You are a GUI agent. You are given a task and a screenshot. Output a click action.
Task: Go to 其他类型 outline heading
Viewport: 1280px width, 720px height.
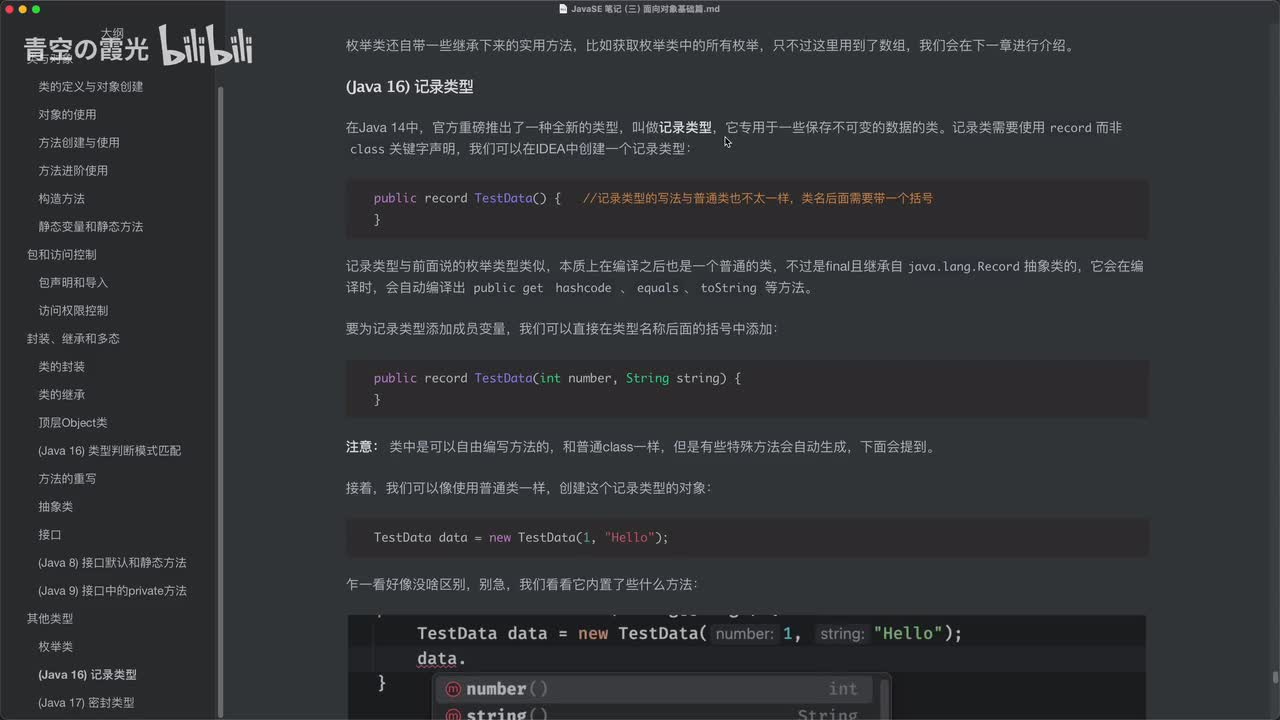50,619
